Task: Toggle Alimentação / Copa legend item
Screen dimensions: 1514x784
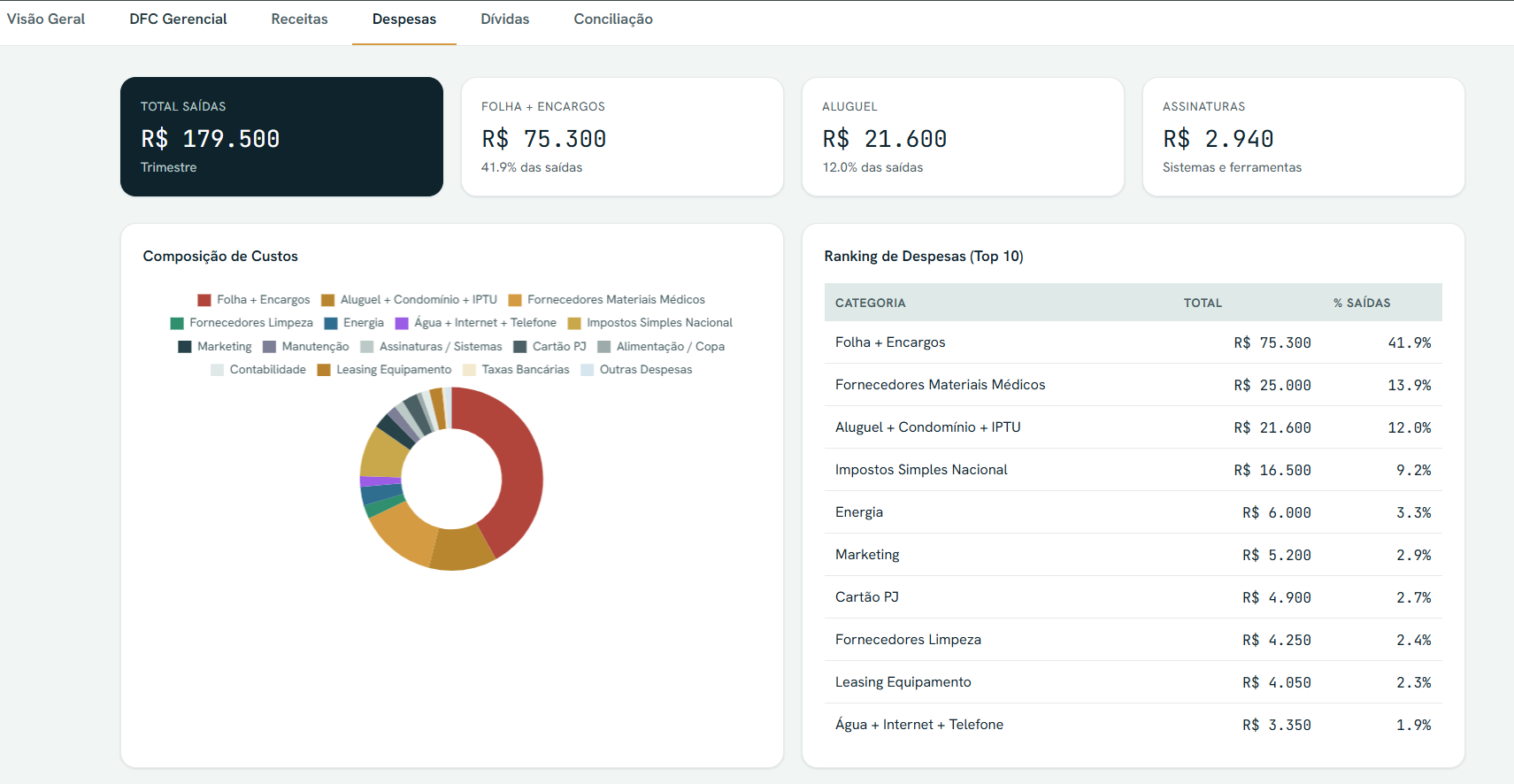Action: pyautogui.click(x=661, y=347)
